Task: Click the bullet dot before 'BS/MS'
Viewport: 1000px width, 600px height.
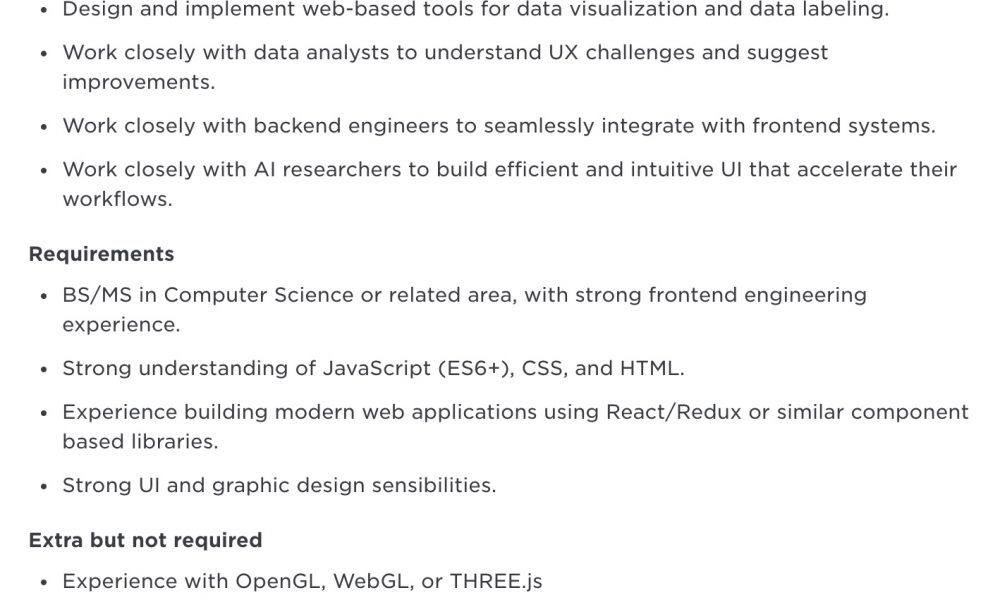Action: tap(43, 296)
